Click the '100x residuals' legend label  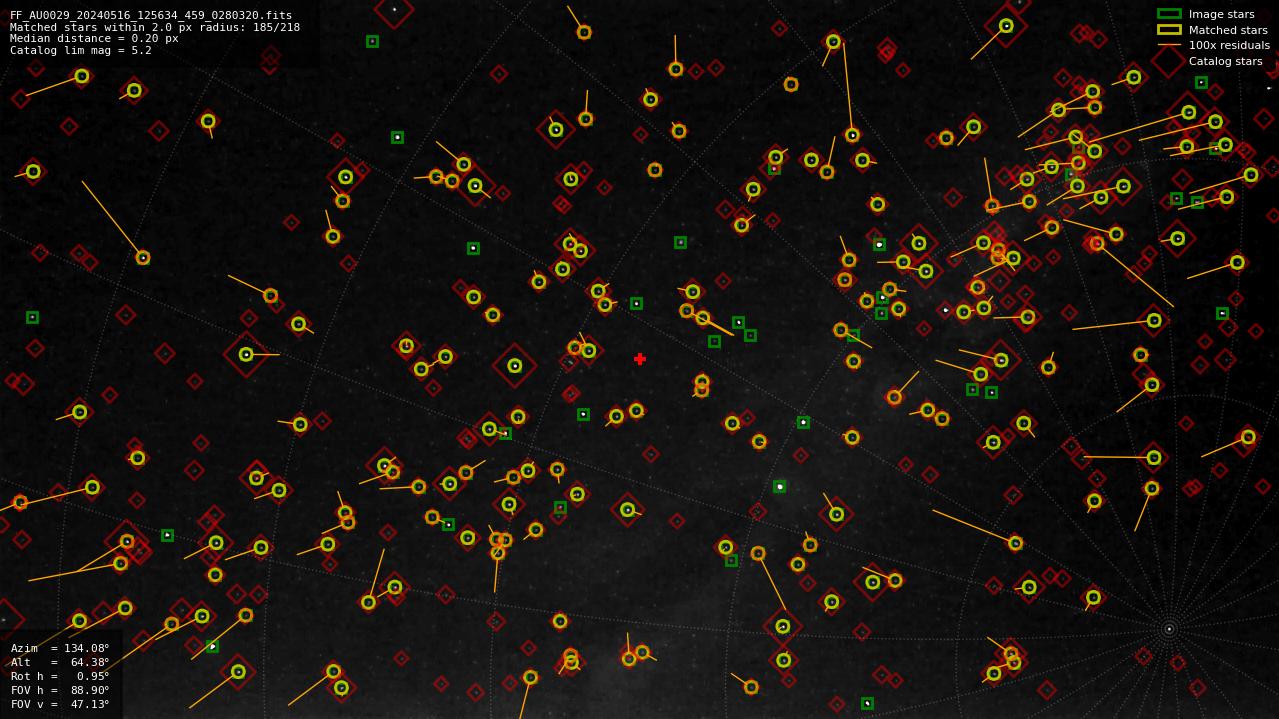(x=1229, y=45)
